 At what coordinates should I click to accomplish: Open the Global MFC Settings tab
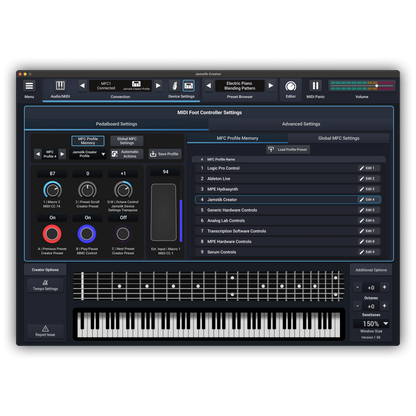tap(339, 138)
